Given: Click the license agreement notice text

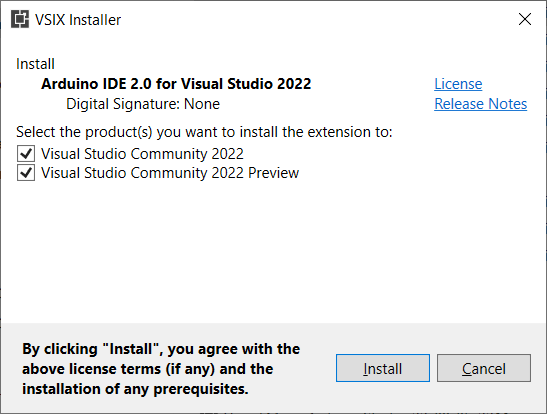Looking at the screenshot, I should pos(161,369).
